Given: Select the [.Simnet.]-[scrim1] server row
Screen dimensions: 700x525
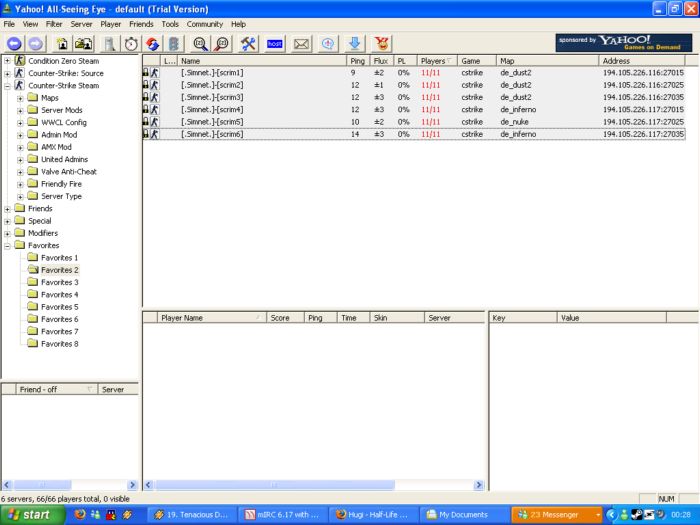Looking at the screenshot, I should coord(414,72).
